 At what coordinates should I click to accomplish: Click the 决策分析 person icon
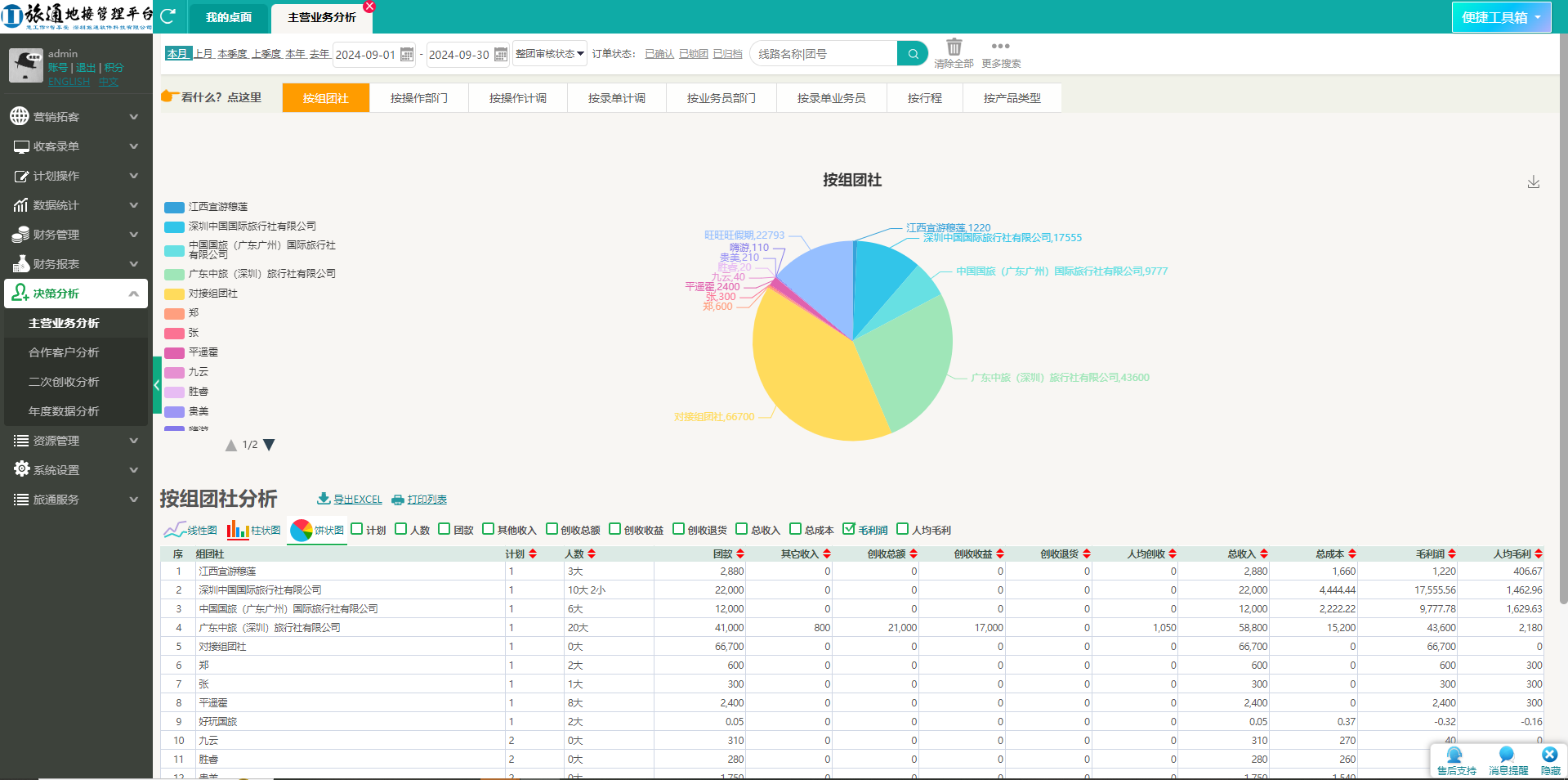[x=20, y=293]
